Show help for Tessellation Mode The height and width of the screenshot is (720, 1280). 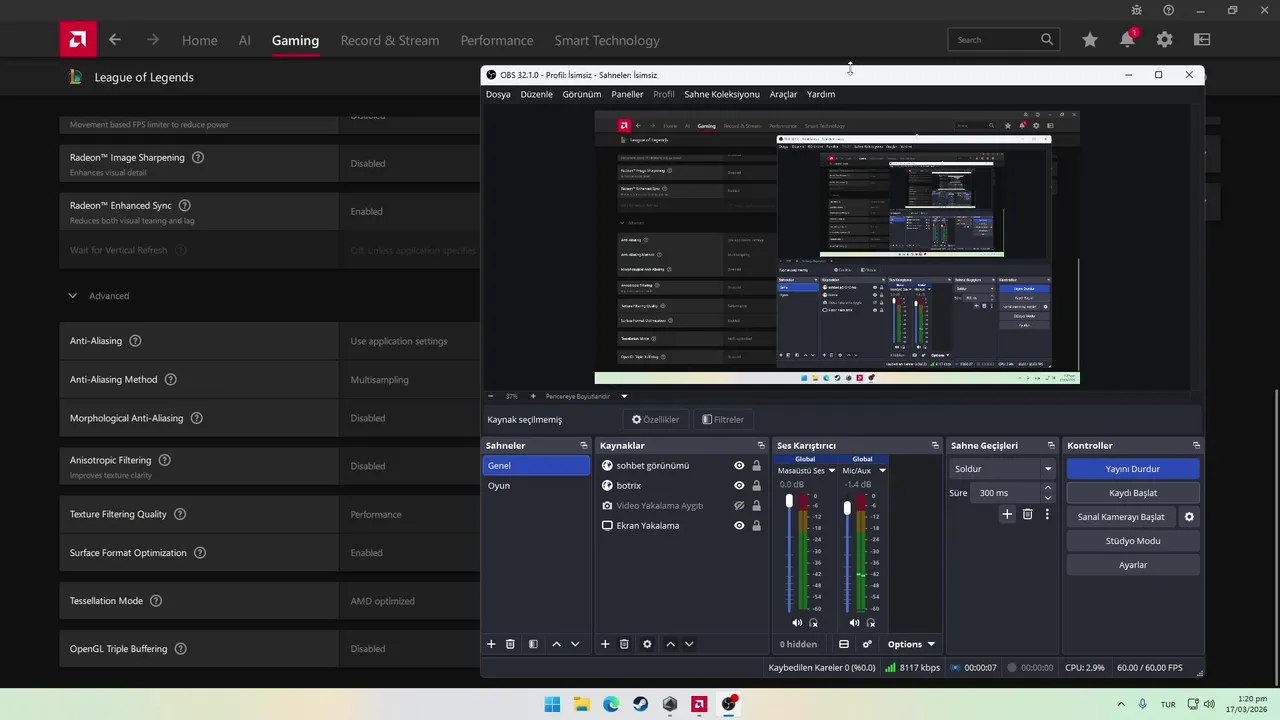[x=156, y=601]
